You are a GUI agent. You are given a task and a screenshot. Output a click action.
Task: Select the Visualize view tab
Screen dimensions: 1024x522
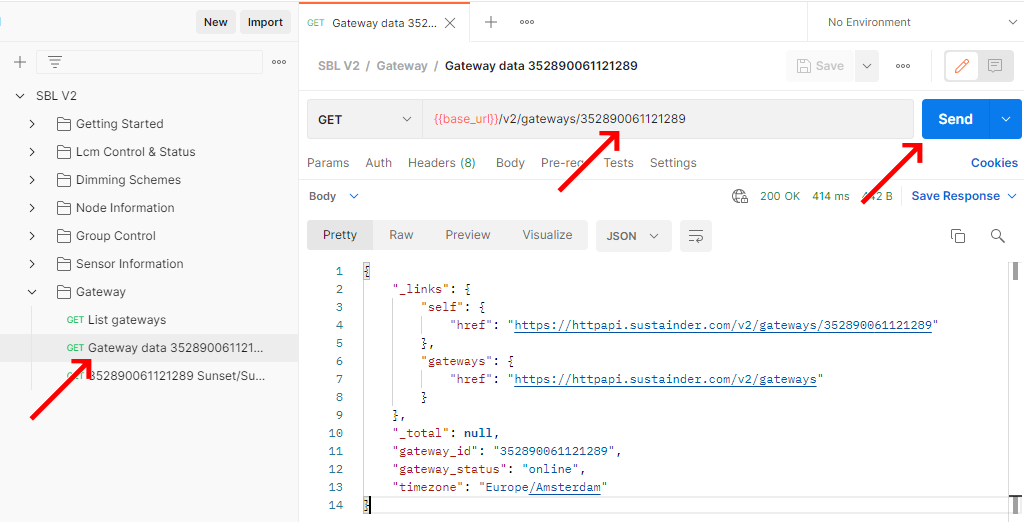[547, 235]
